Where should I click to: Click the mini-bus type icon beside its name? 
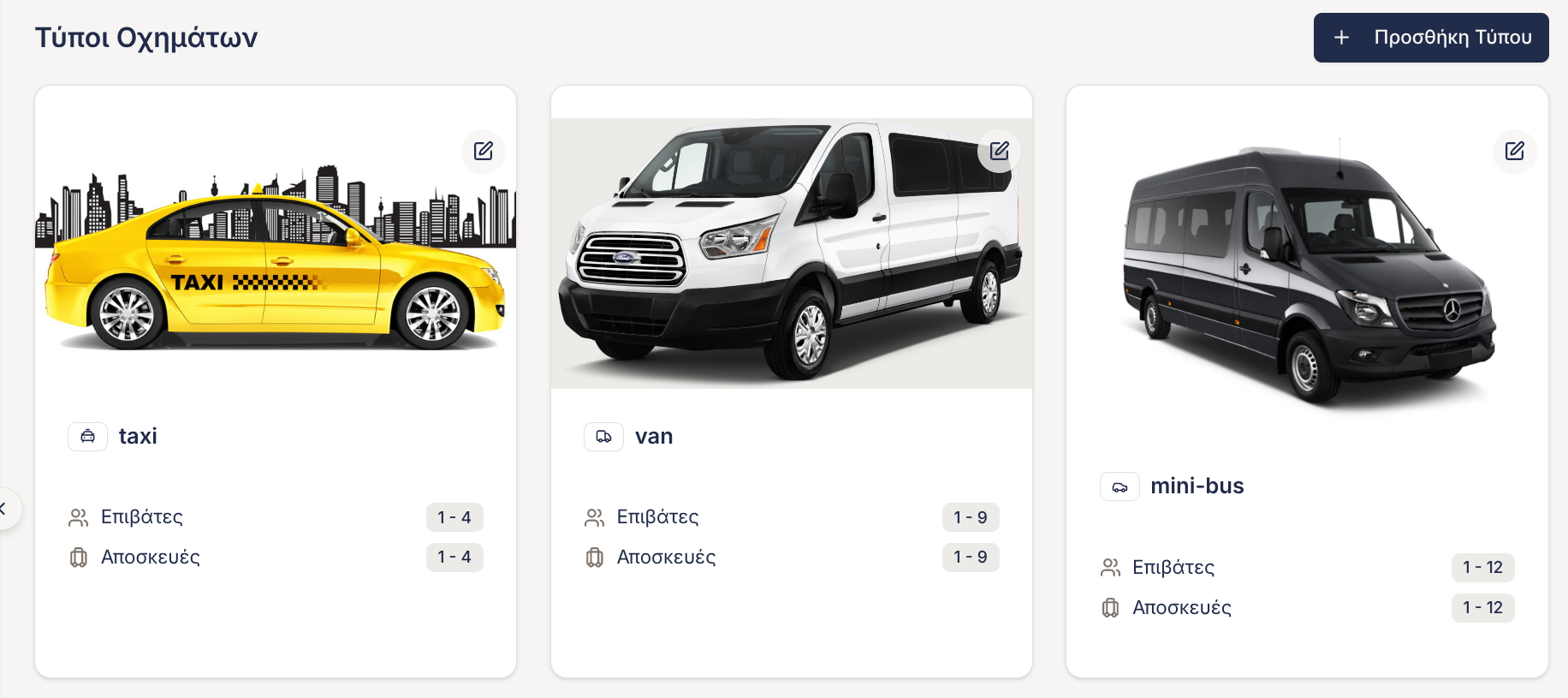(1120, 486)
